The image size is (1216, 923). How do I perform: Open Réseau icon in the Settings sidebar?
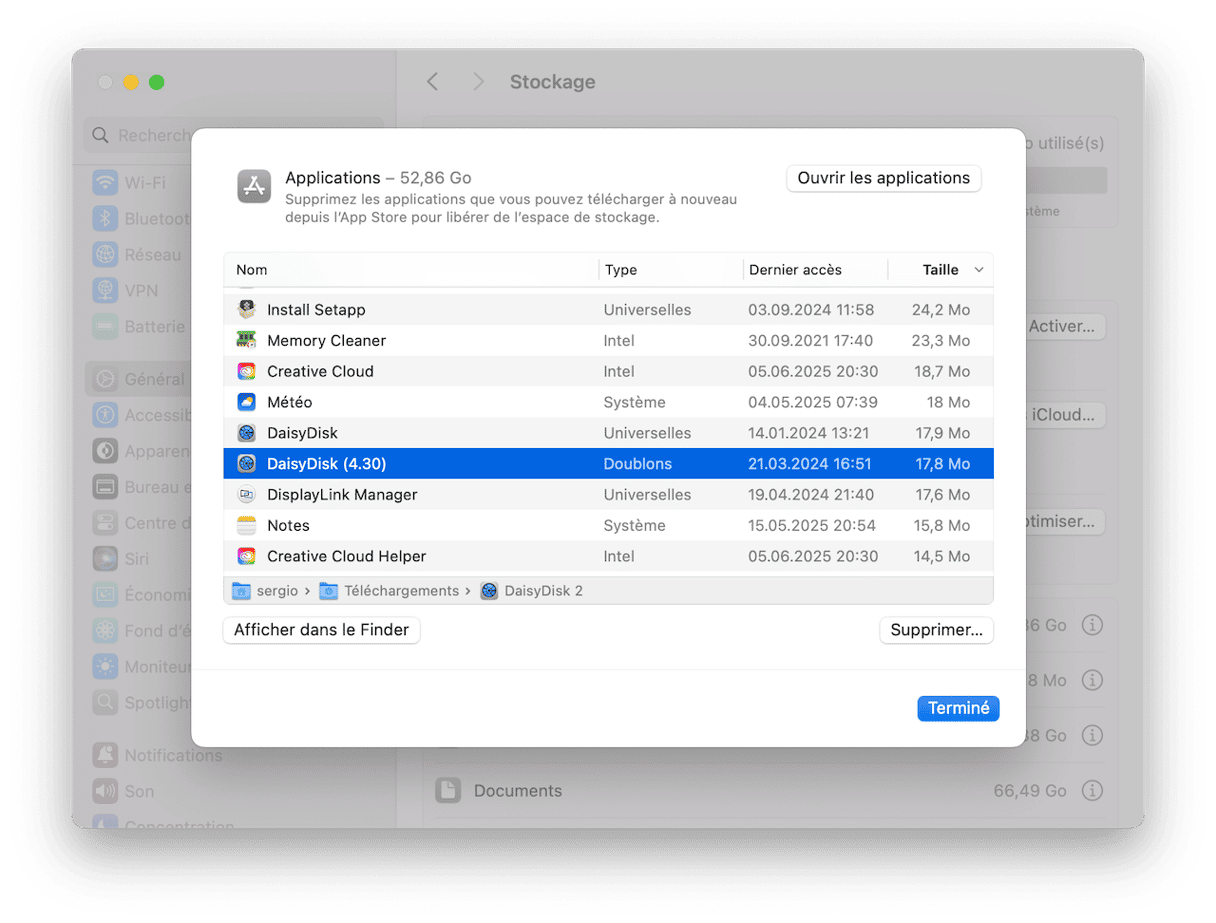(105, 255)
